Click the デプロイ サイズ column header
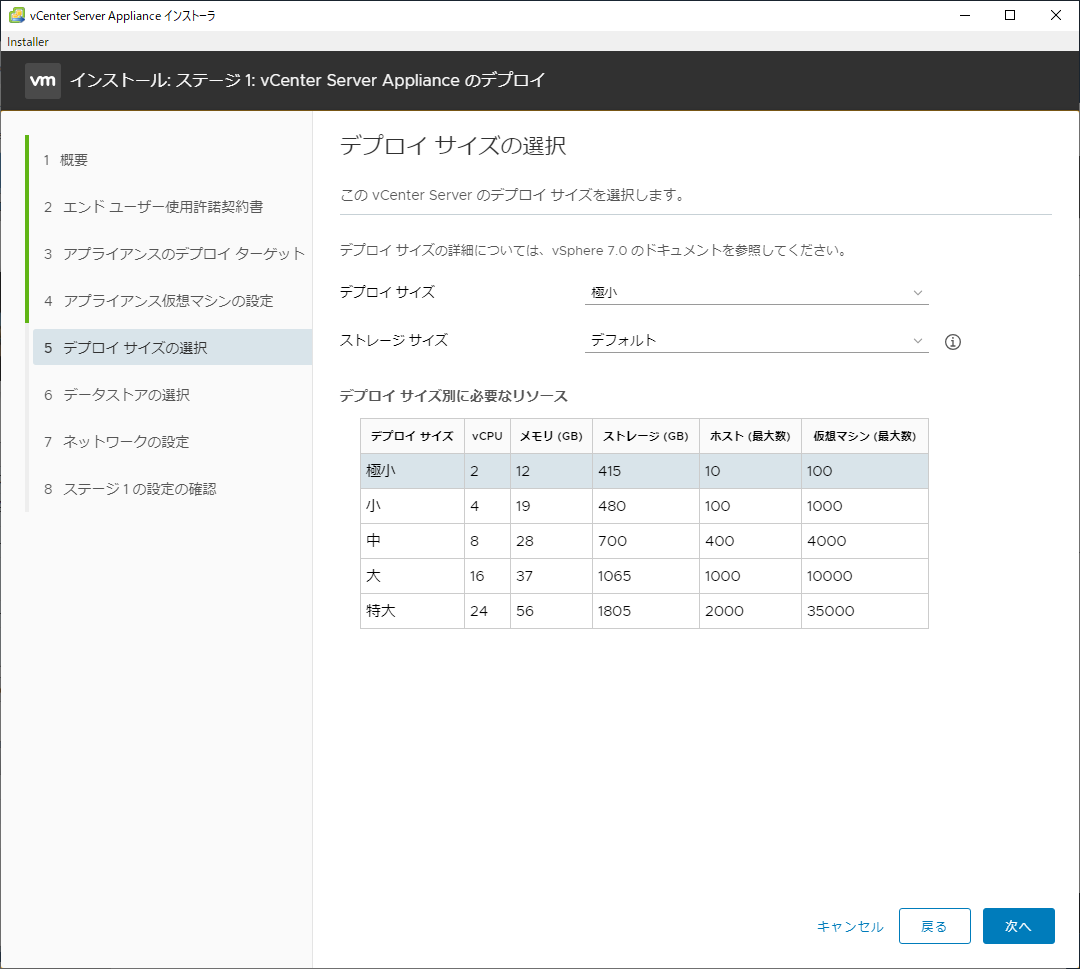Image resolution: width=1080 pixels, height=969 pixels. [412, 436]
